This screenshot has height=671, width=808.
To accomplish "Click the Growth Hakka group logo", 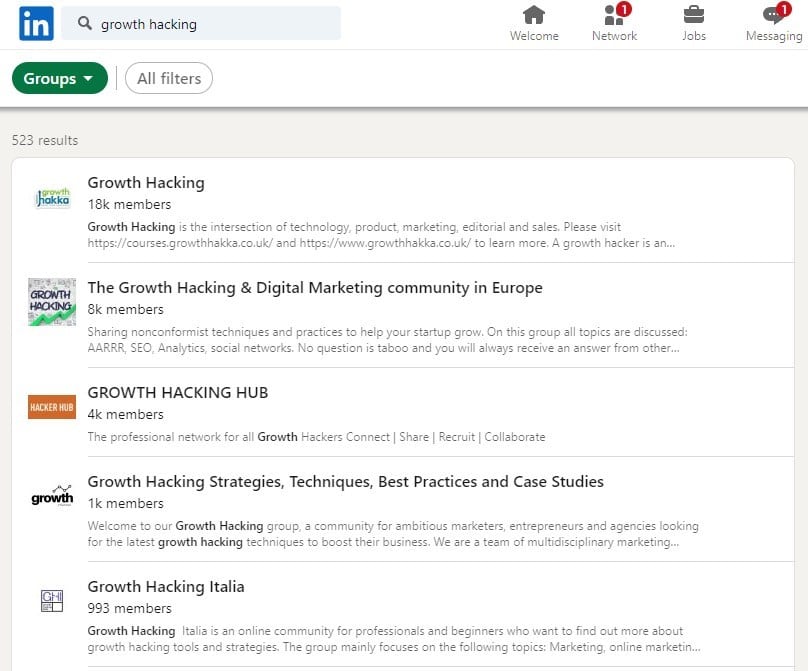I will [52, 198].
